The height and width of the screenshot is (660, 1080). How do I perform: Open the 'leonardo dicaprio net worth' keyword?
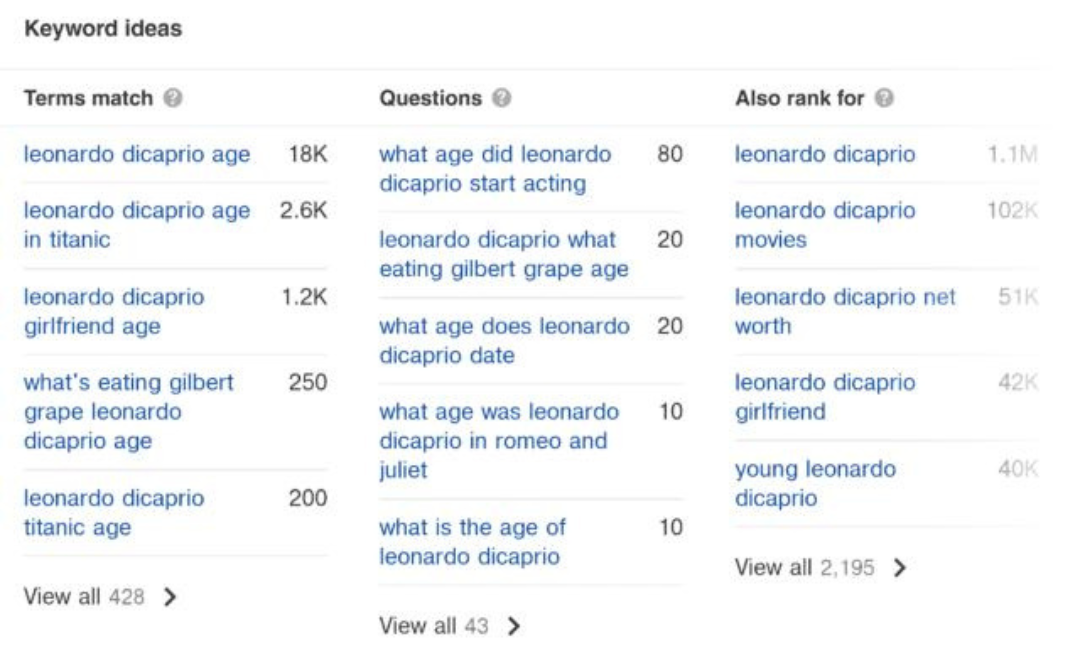pyautogui.click(x=845, y=311)
